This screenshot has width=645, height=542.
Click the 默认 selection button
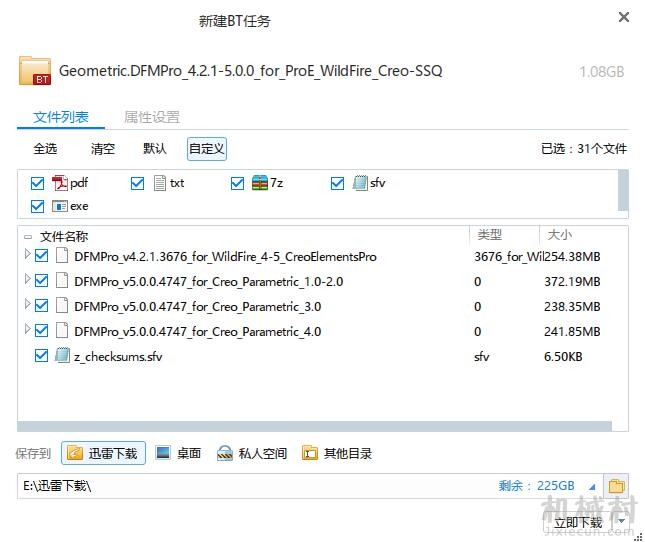point(155,148)
